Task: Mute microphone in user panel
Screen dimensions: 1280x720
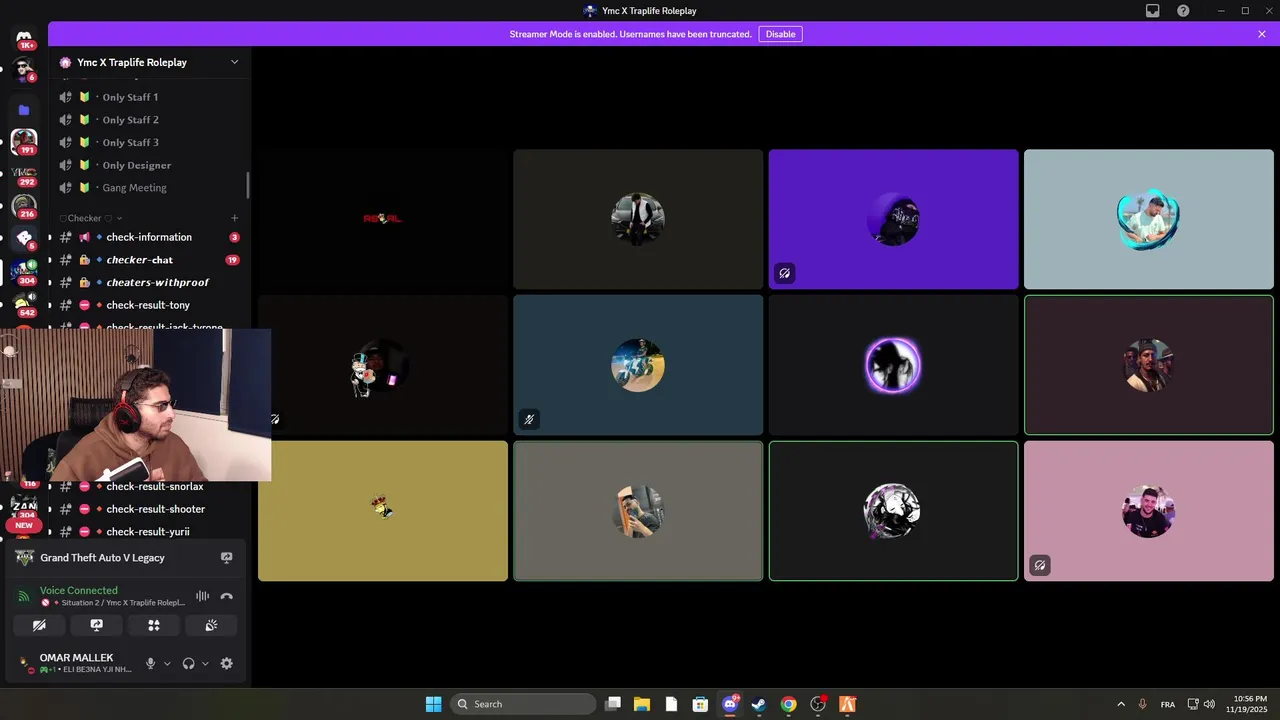Action: click(x=151, y=663)
